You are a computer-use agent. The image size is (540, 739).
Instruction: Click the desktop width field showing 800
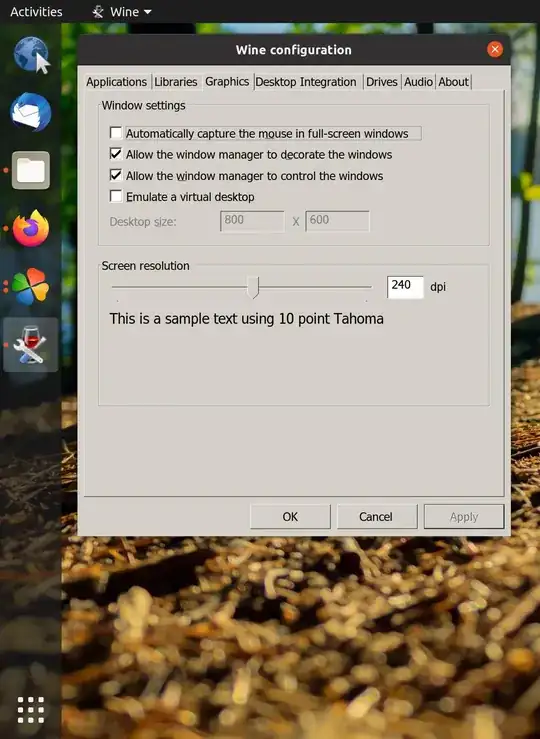tap(252, 221)
